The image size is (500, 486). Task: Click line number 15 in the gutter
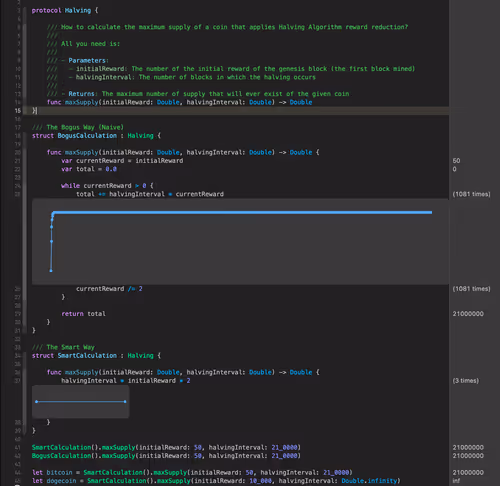pyautogui.click(x=18, y=111)
